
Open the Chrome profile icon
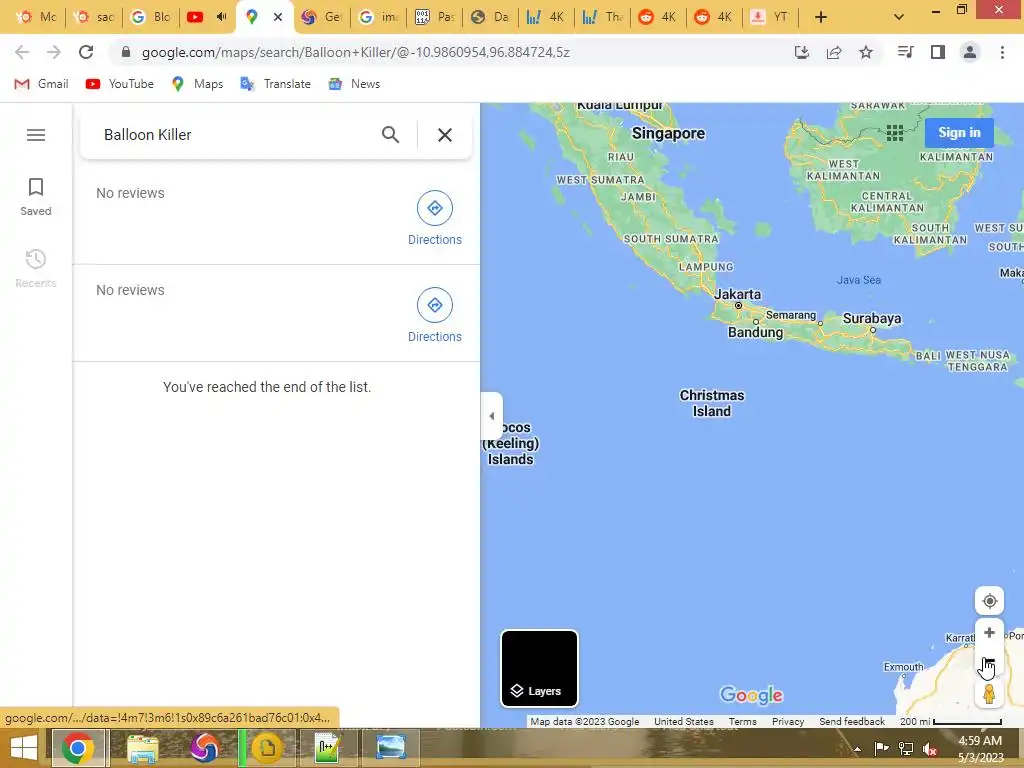click(970, 52)
